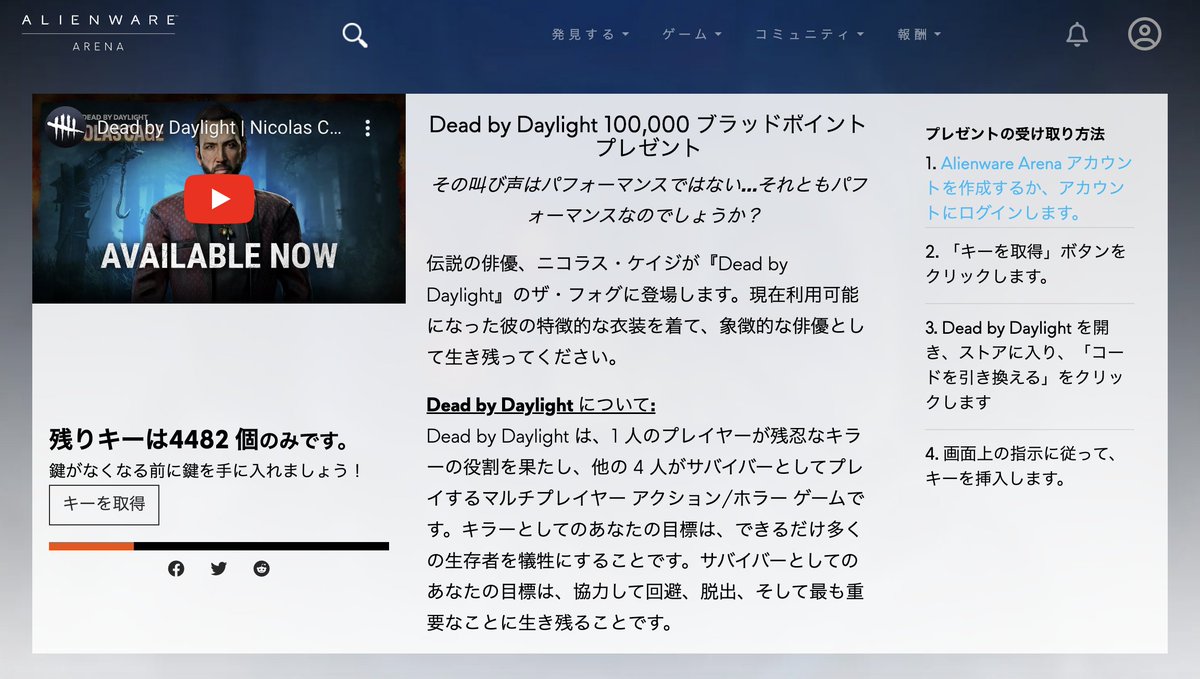Click the italic その叫び声は tagline

pyautogui.click(x=648, y=200)
